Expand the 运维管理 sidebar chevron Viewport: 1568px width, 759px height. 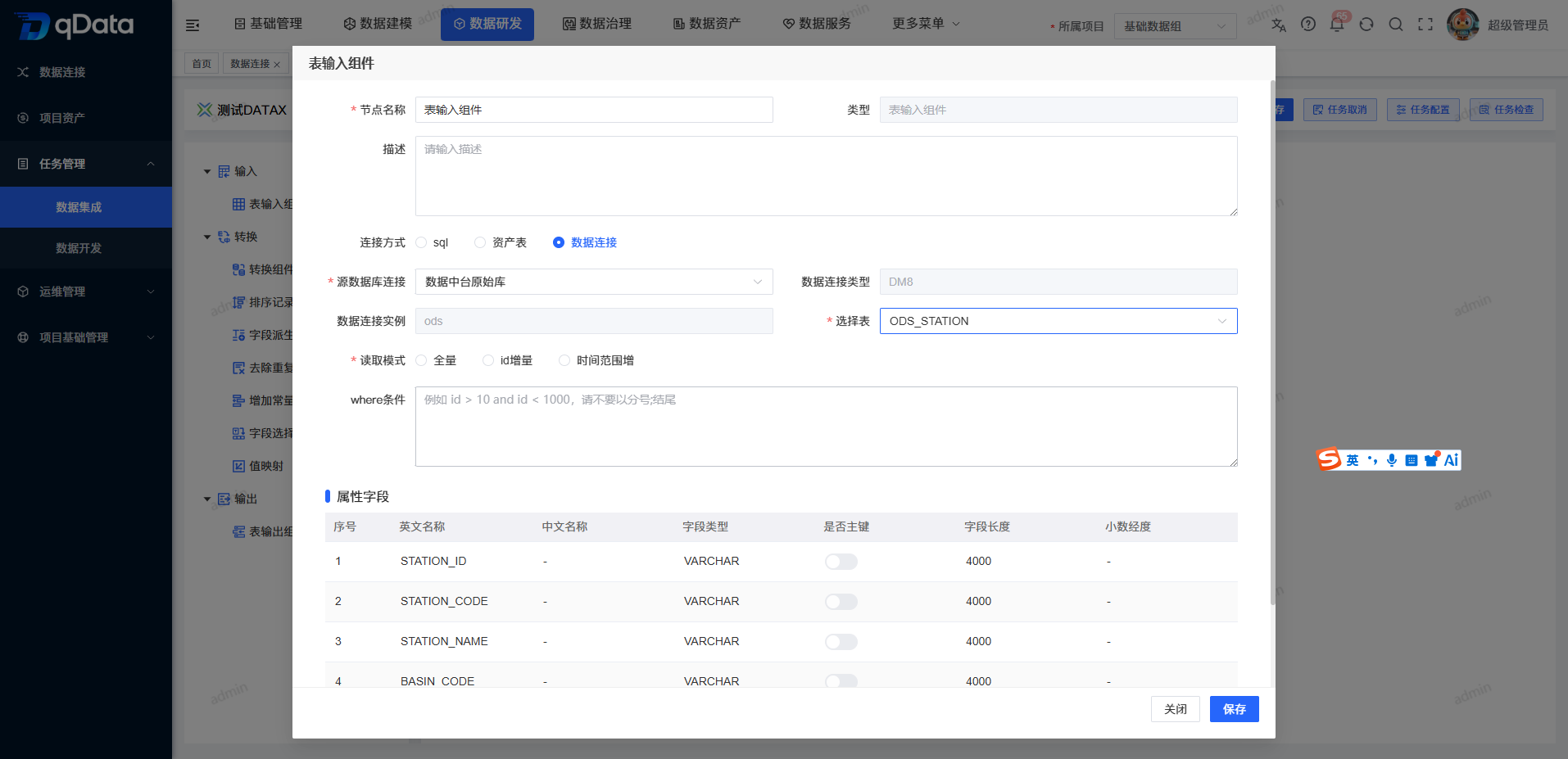[151, 291]
